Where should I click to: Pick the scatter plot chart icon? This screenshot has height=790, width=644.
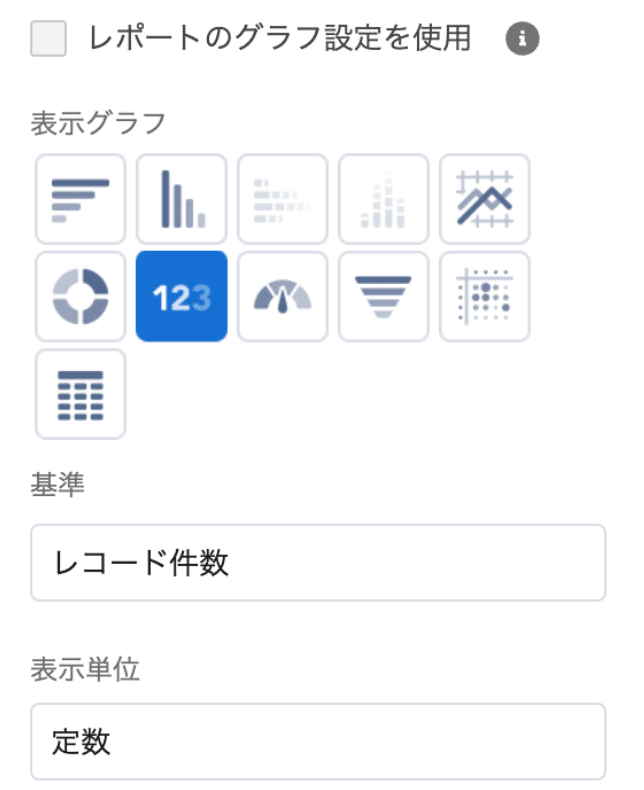pyautogui.click(x=484, y=297)
